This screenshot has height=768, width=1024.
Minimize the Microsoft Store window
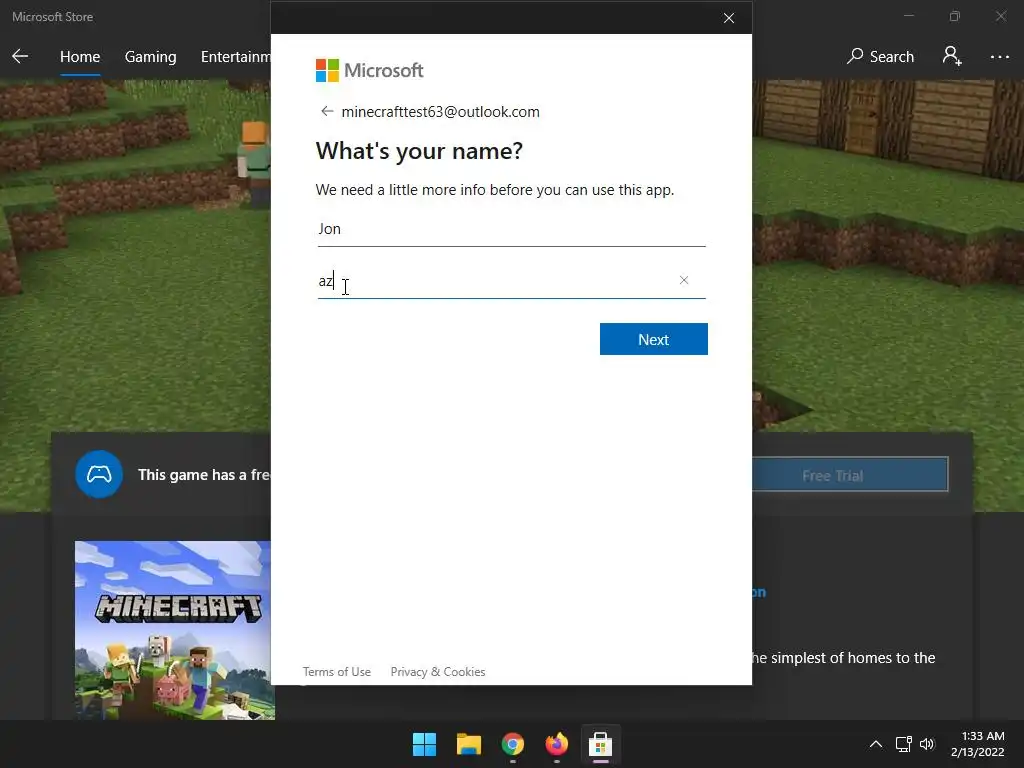pyautogui.click(x=908, y=16)
